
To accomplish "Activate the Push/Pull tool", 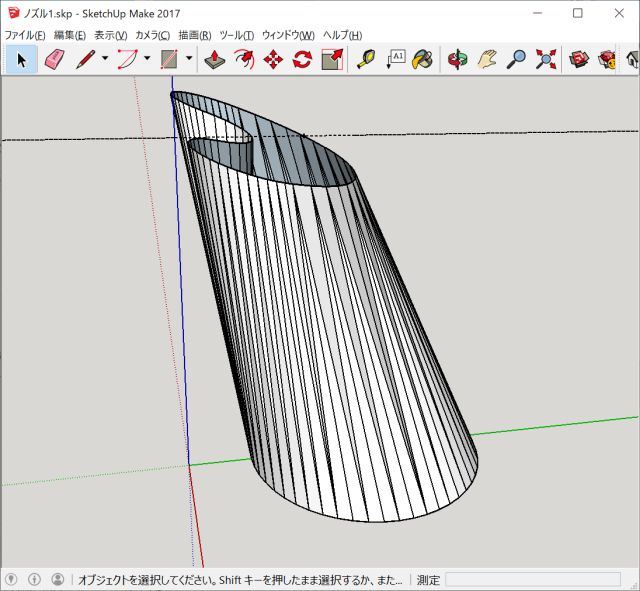I will (x=214, y=59).
